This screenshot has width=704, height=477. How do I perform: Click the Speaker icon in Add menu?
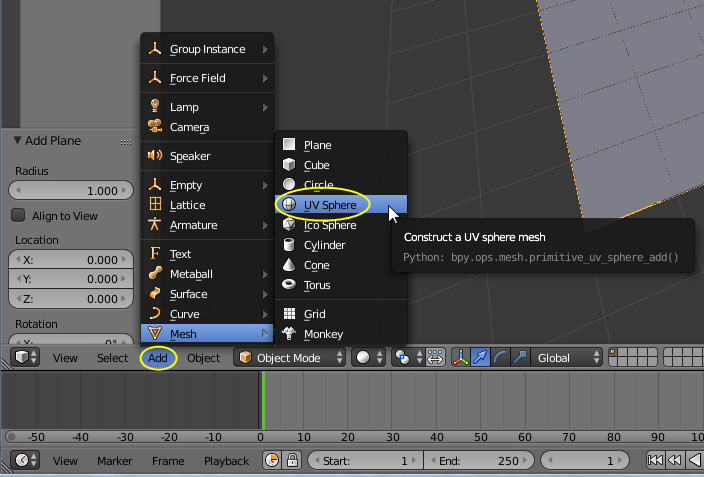point(155,156)
